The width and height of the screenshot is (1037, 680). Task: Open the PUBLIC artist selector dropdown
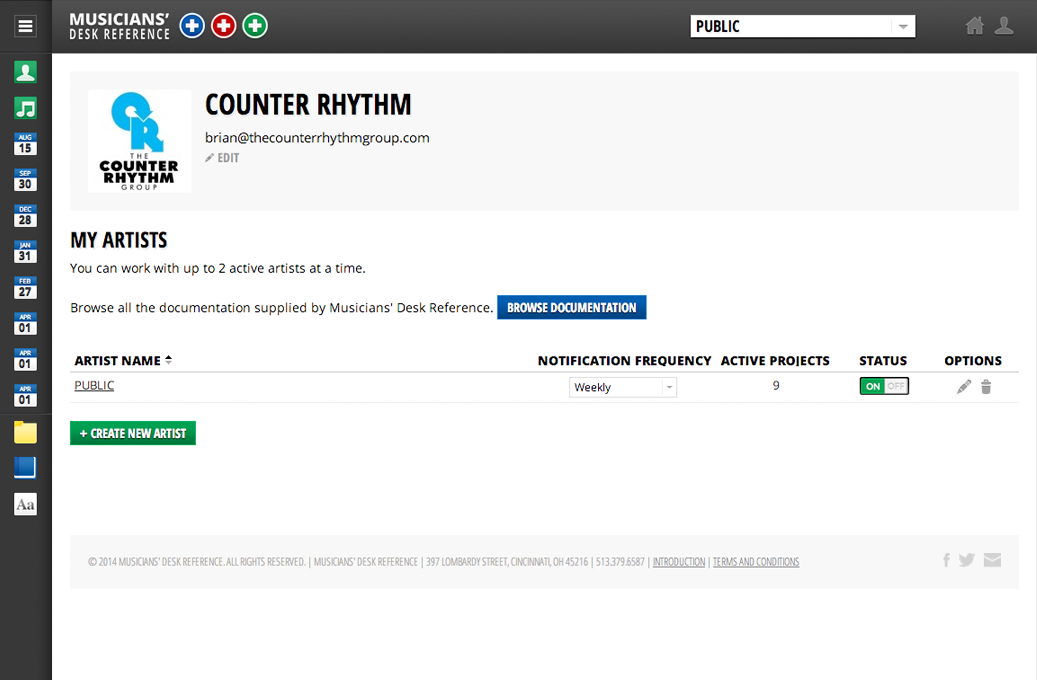pyautogui.click(x=803, y=27)
